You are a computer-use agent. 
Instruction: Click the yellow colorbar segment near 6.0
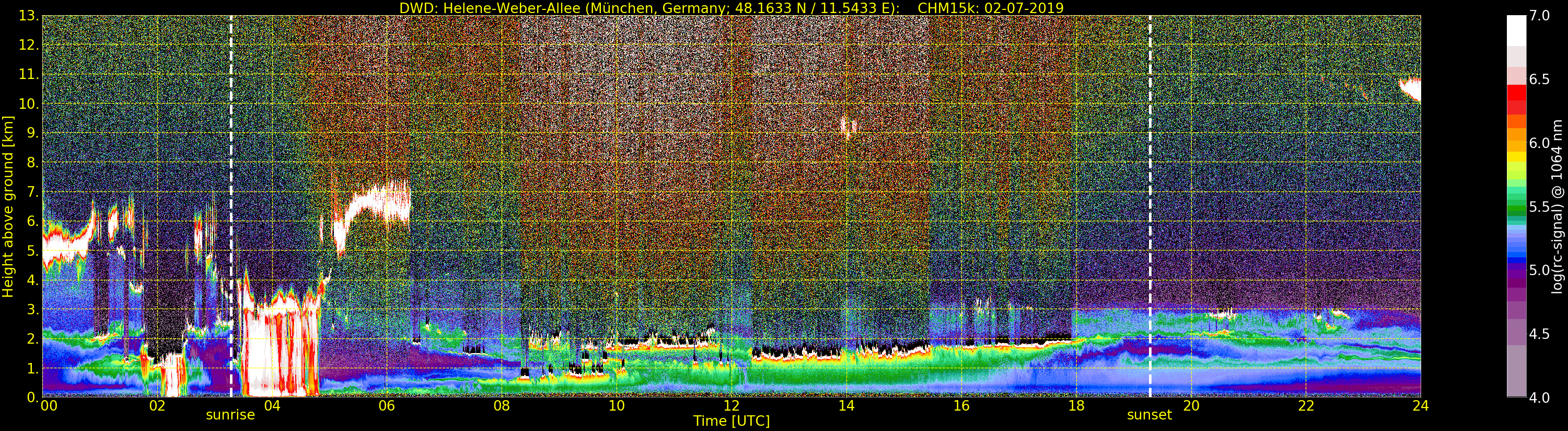tap(1516, 157)
